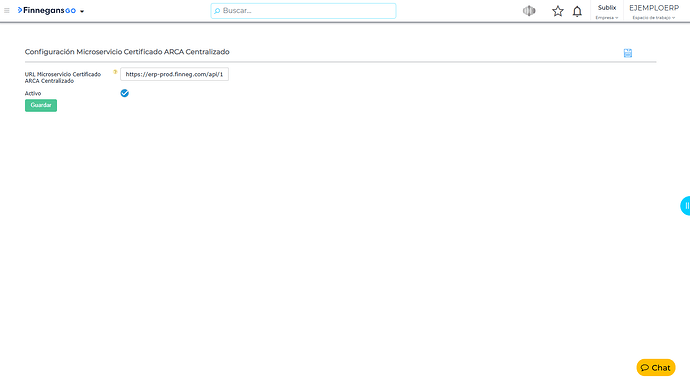Uncheck the Activo checkbox
The height and width of the screenshot is (390, 690).
click(125, 93)
